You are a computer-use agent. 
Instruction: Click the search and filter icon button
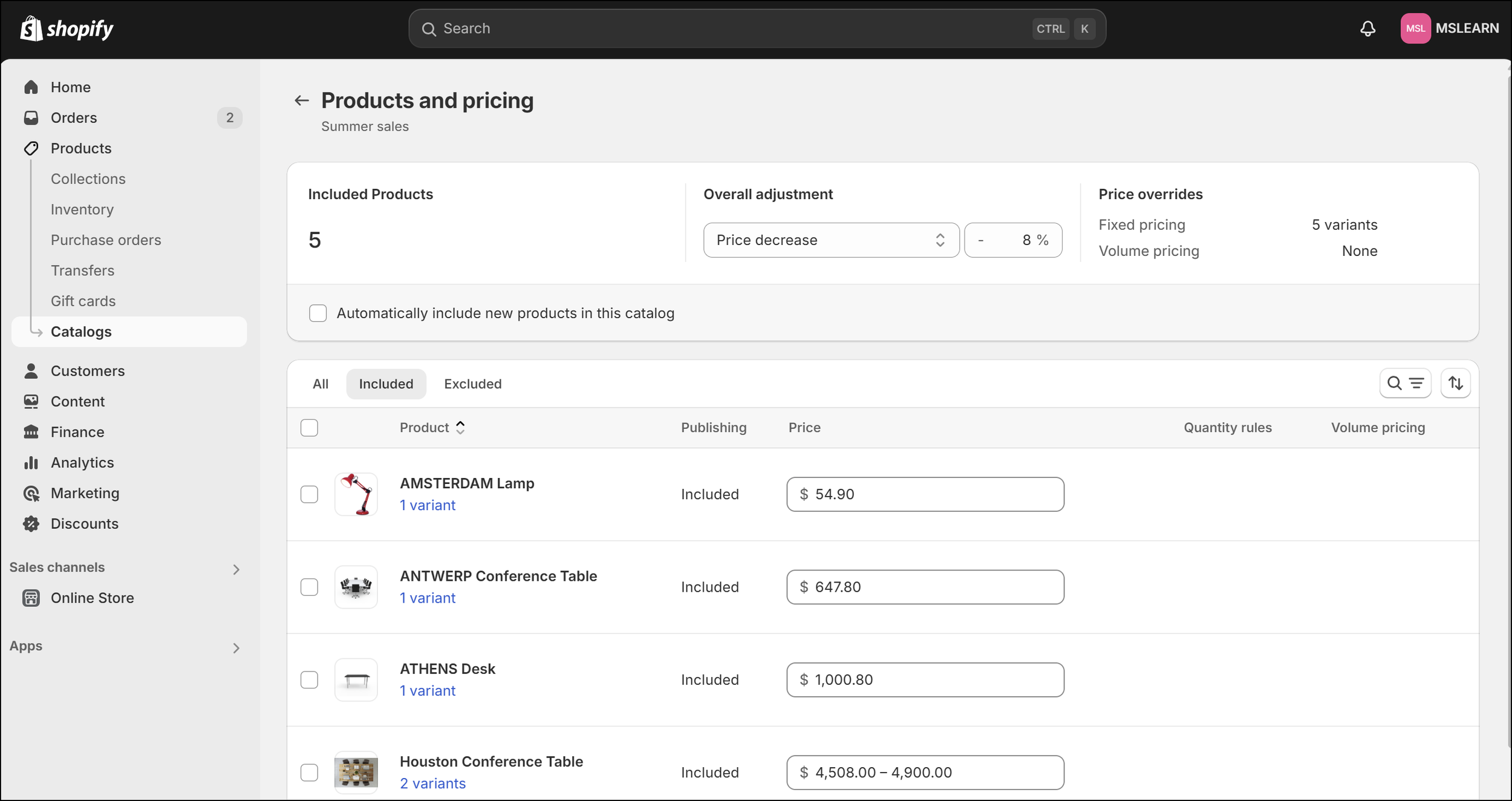pyautogui.click(x=1404, y=383)
